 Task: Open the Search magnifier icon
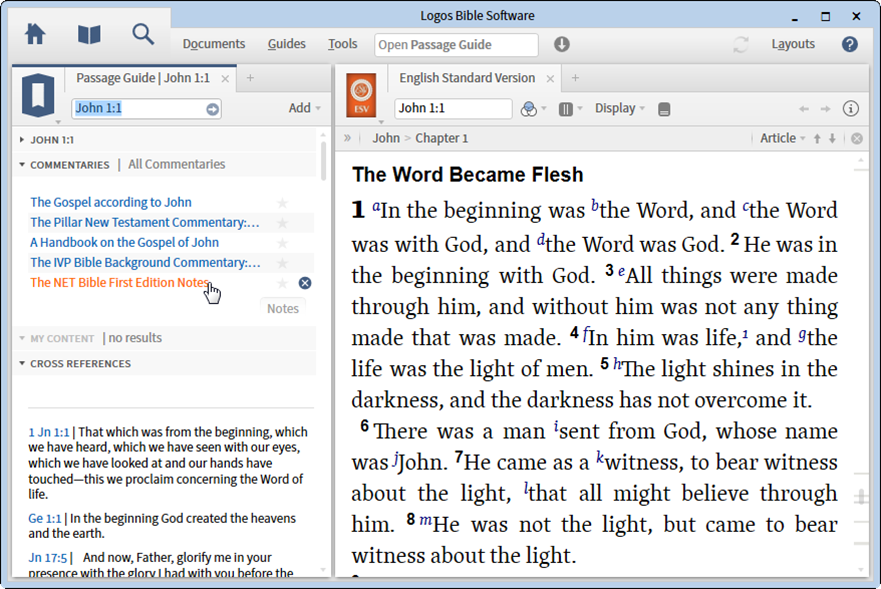tap(143, 34)
